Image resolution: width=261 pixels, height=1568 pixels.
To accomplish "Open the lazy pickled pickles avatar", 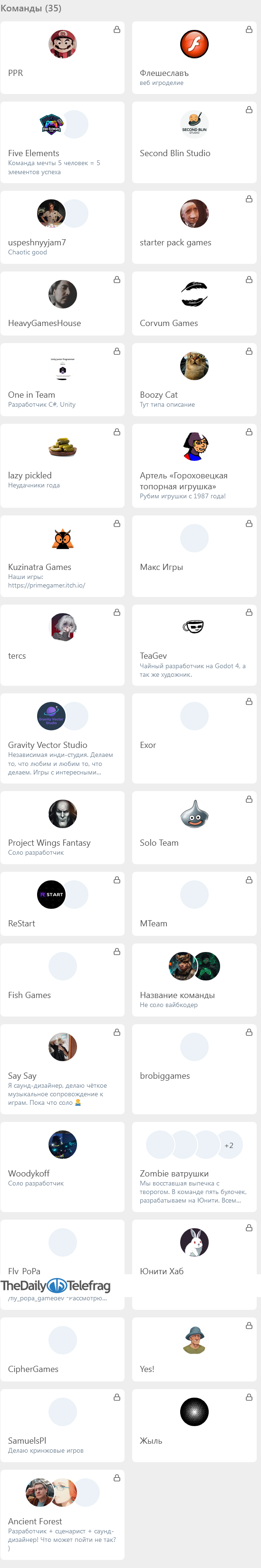I will (x=63, y=447).
